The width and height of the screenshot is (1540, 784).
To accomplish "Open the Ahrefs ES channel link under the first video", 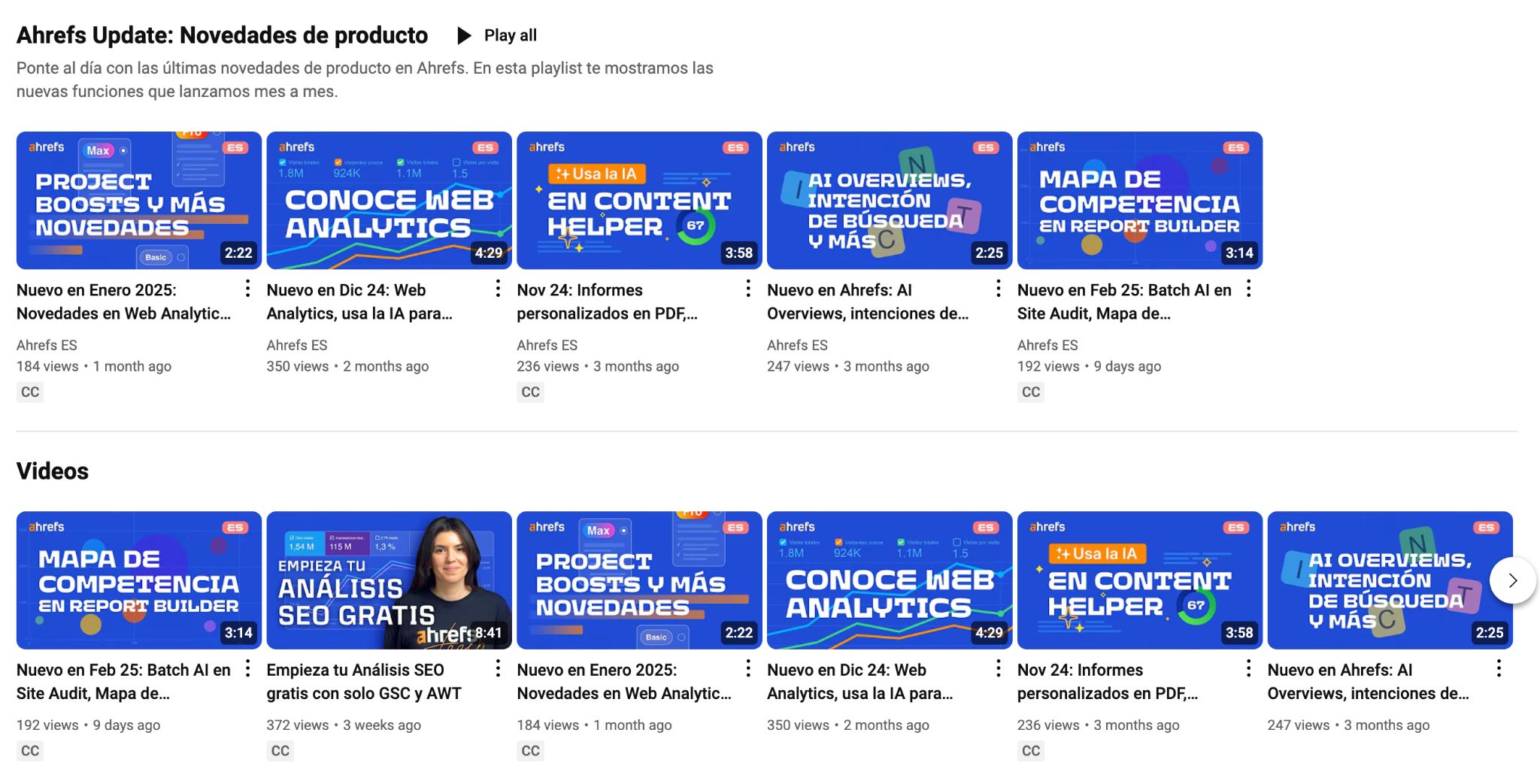I will point(45,345).
